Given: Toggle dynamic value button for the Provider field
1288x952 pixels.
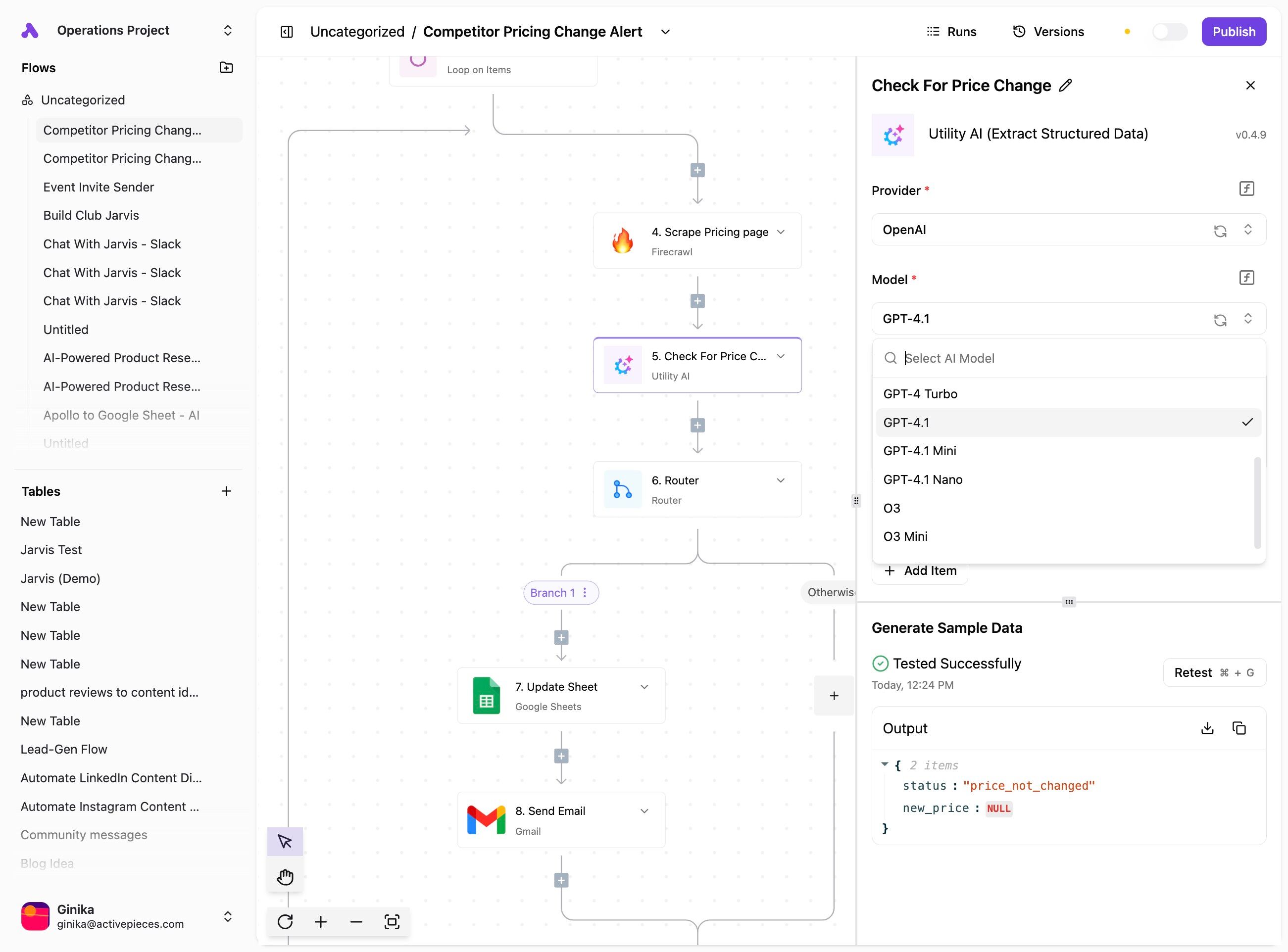Looking at the screenshot, I should tap(1246, 189).
